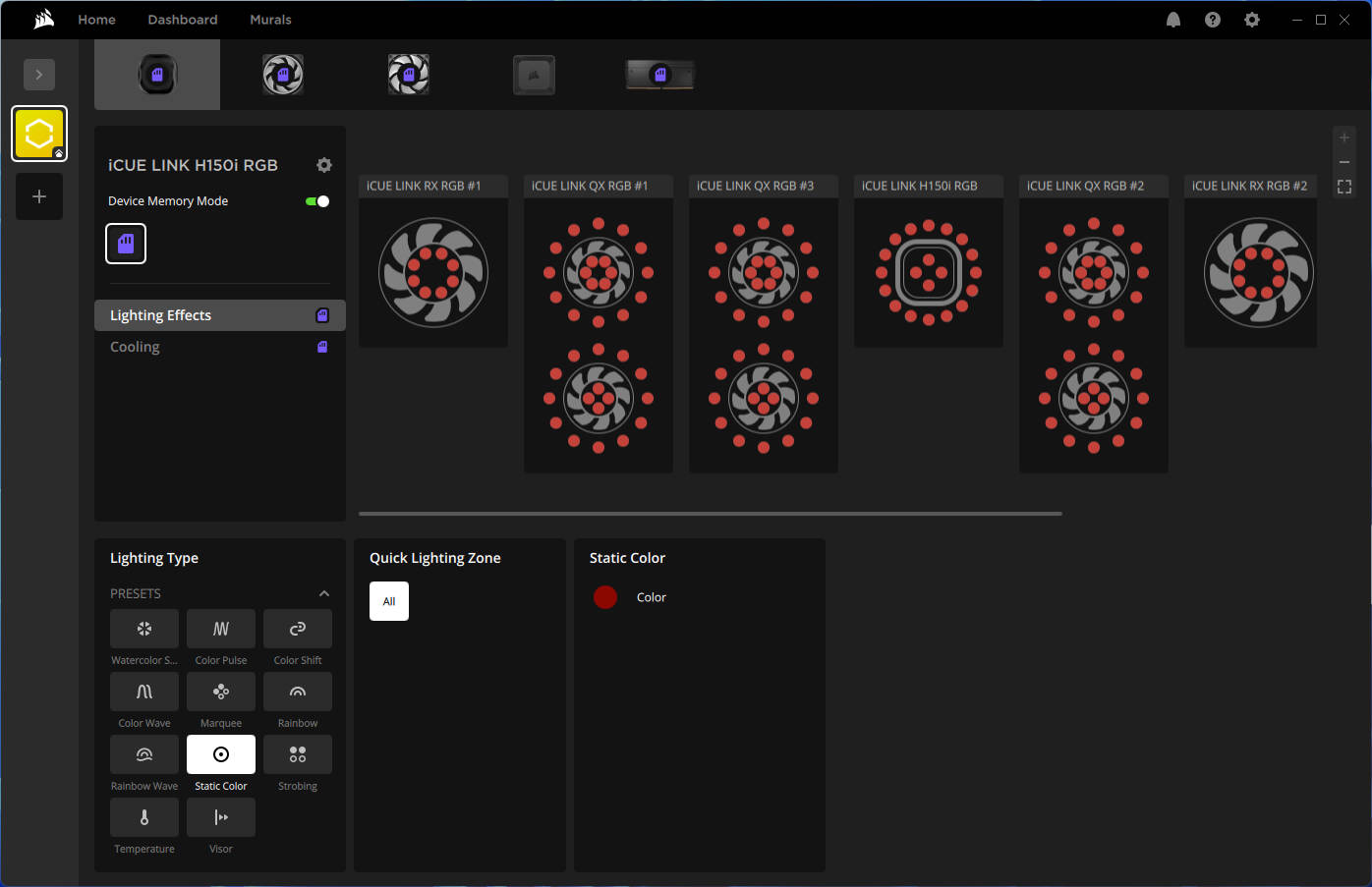Collapse the PRESETS section
Viewport: 1372px width, 887px height.
(x=324, y=593)
